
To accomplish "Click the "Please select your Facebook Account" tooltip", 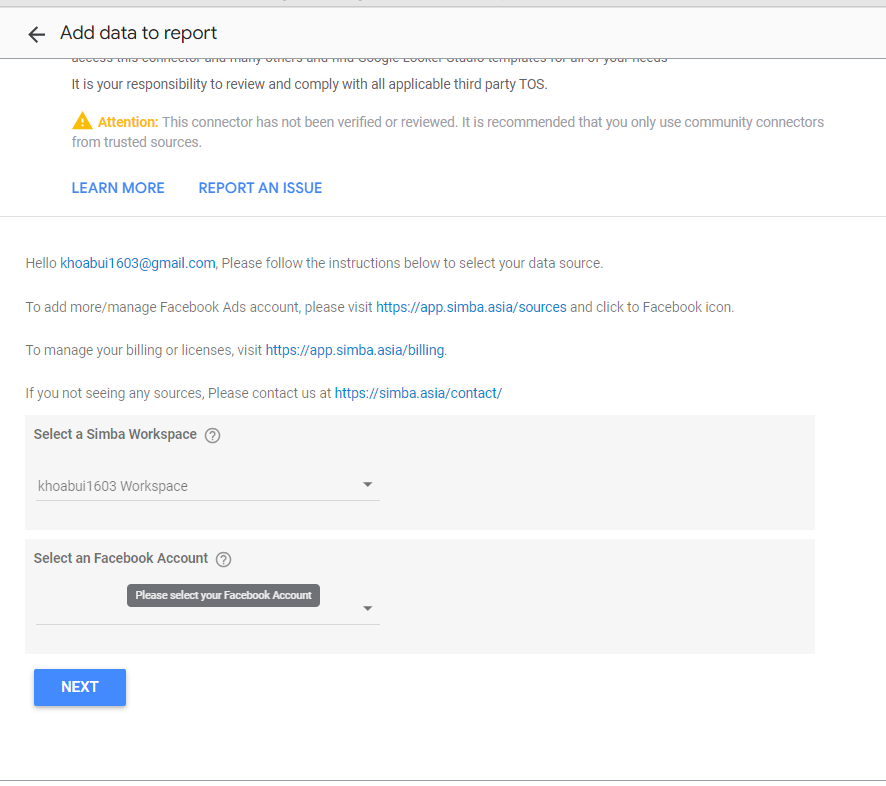I will [x=223, y=595].
